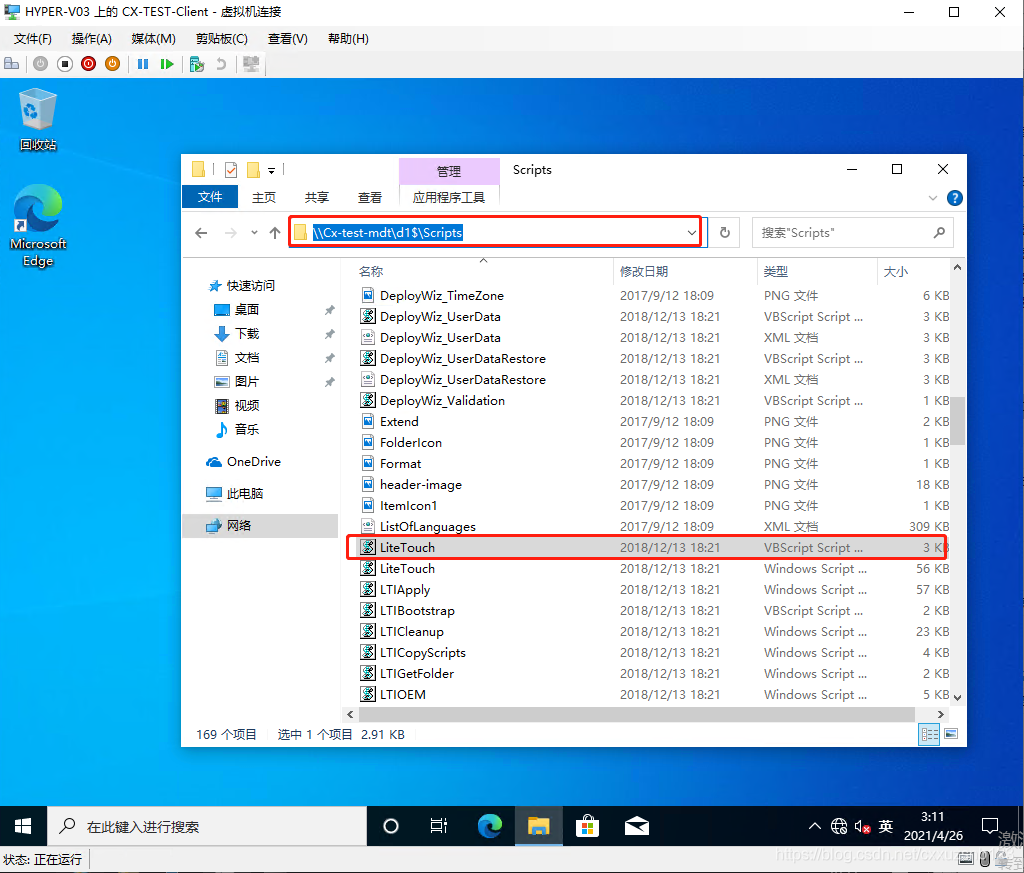1024x873 pixels.
Task: Open Mail app from taskbar
Action: (637, 827)
